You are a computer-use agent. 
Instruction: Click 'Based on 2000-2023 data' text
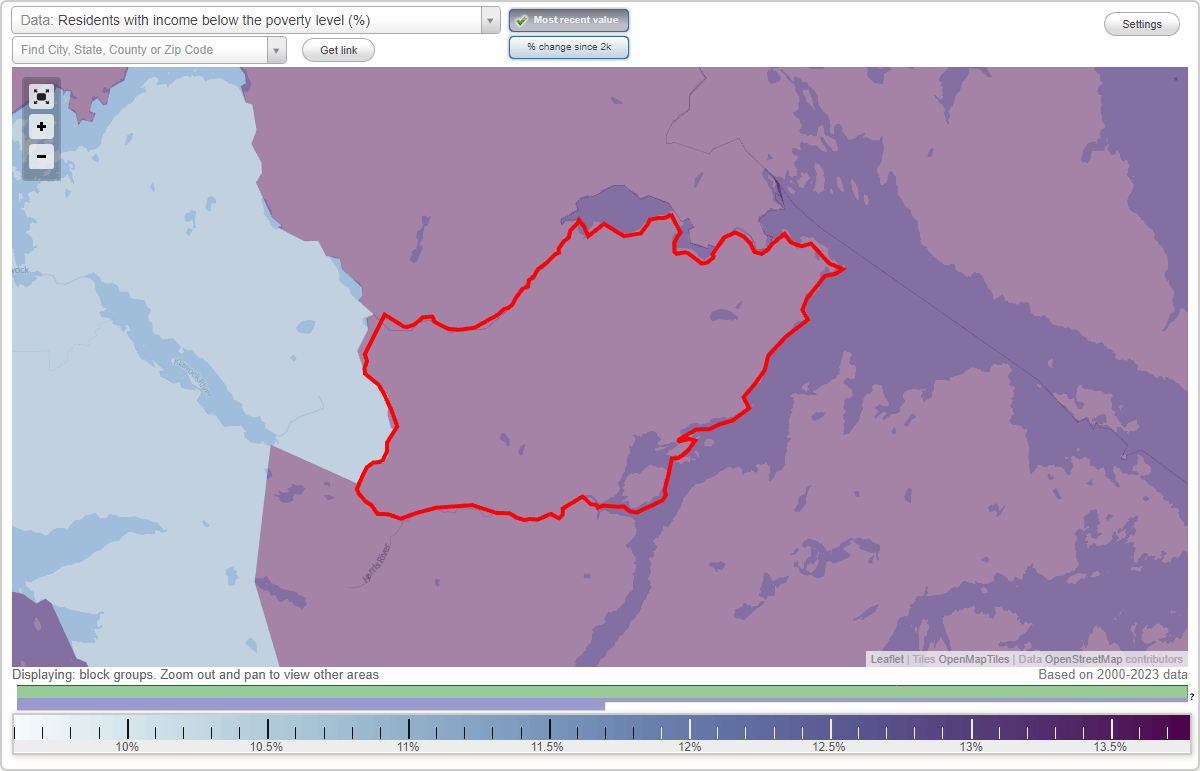[1113, 675]
